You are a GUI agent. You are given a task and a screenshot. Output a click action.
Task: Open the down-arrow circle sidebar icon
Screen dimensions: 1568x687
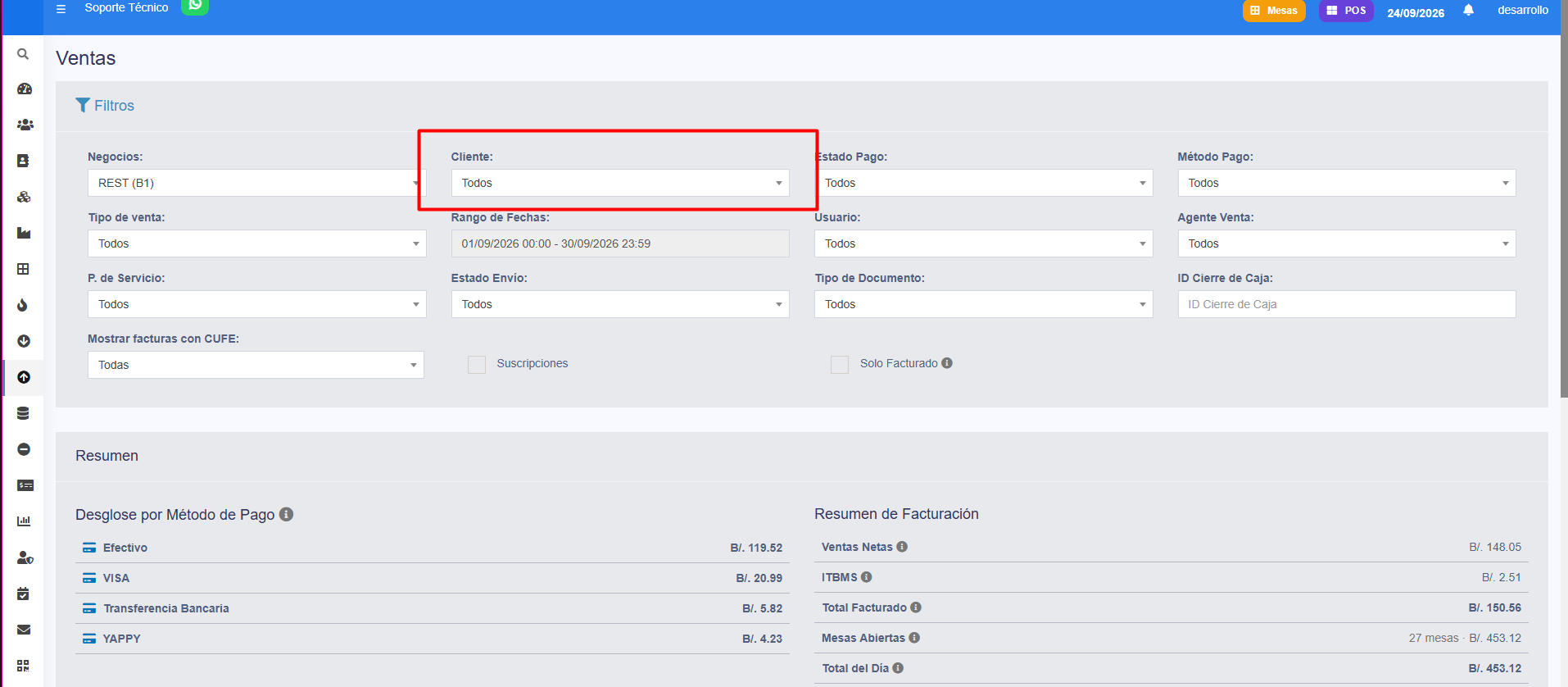click(x=24, y=341)
